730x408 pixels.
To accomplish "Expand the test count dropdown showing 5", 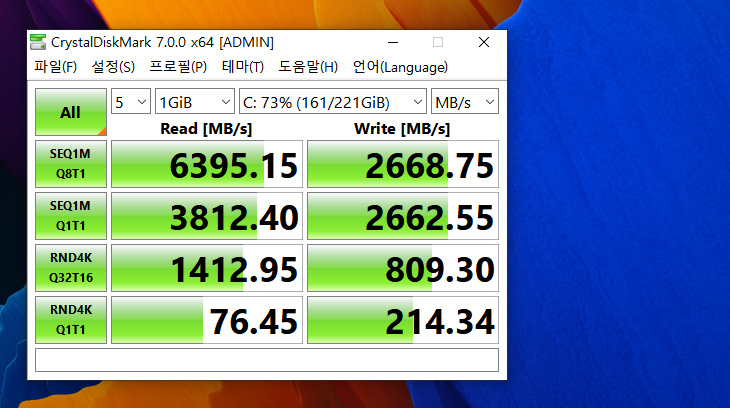I will [131, 101].
